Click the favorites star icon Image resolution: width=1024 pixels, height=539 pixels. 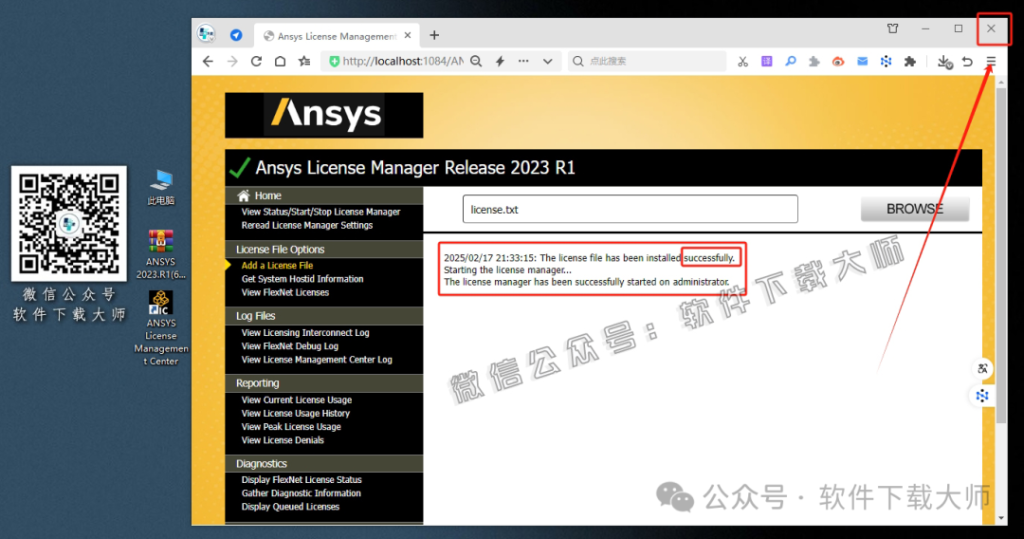[304, 61]
